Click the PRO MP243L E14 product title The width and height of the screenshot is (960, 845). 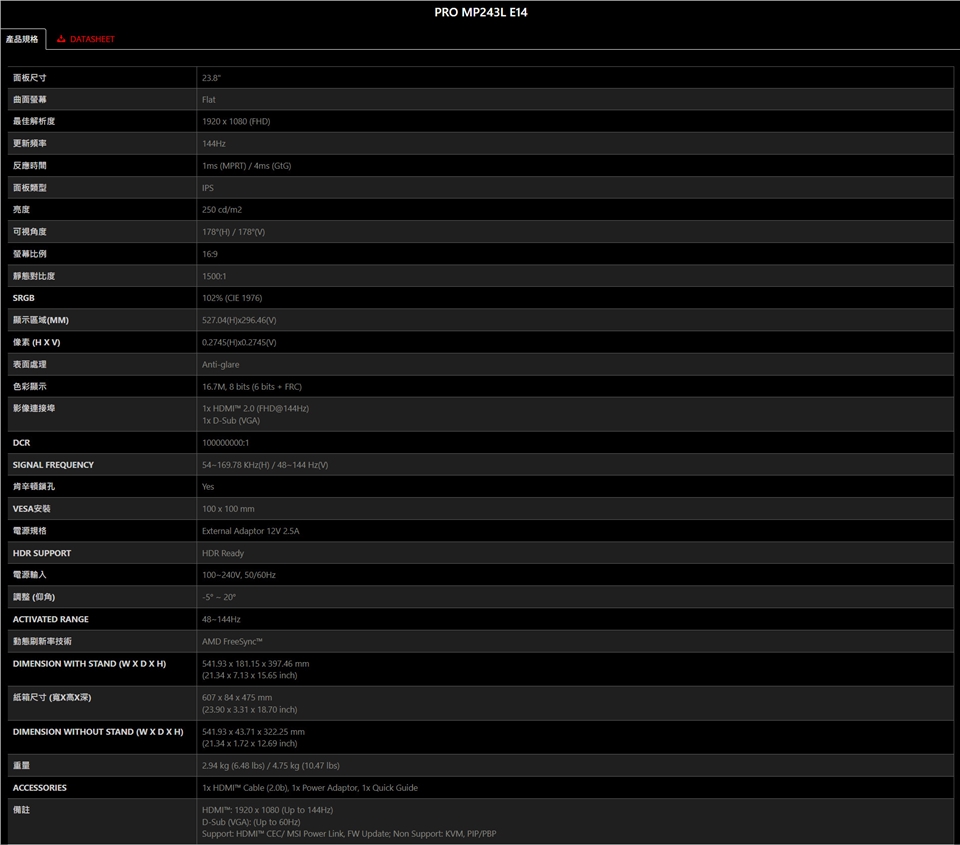tap(480, 13)
